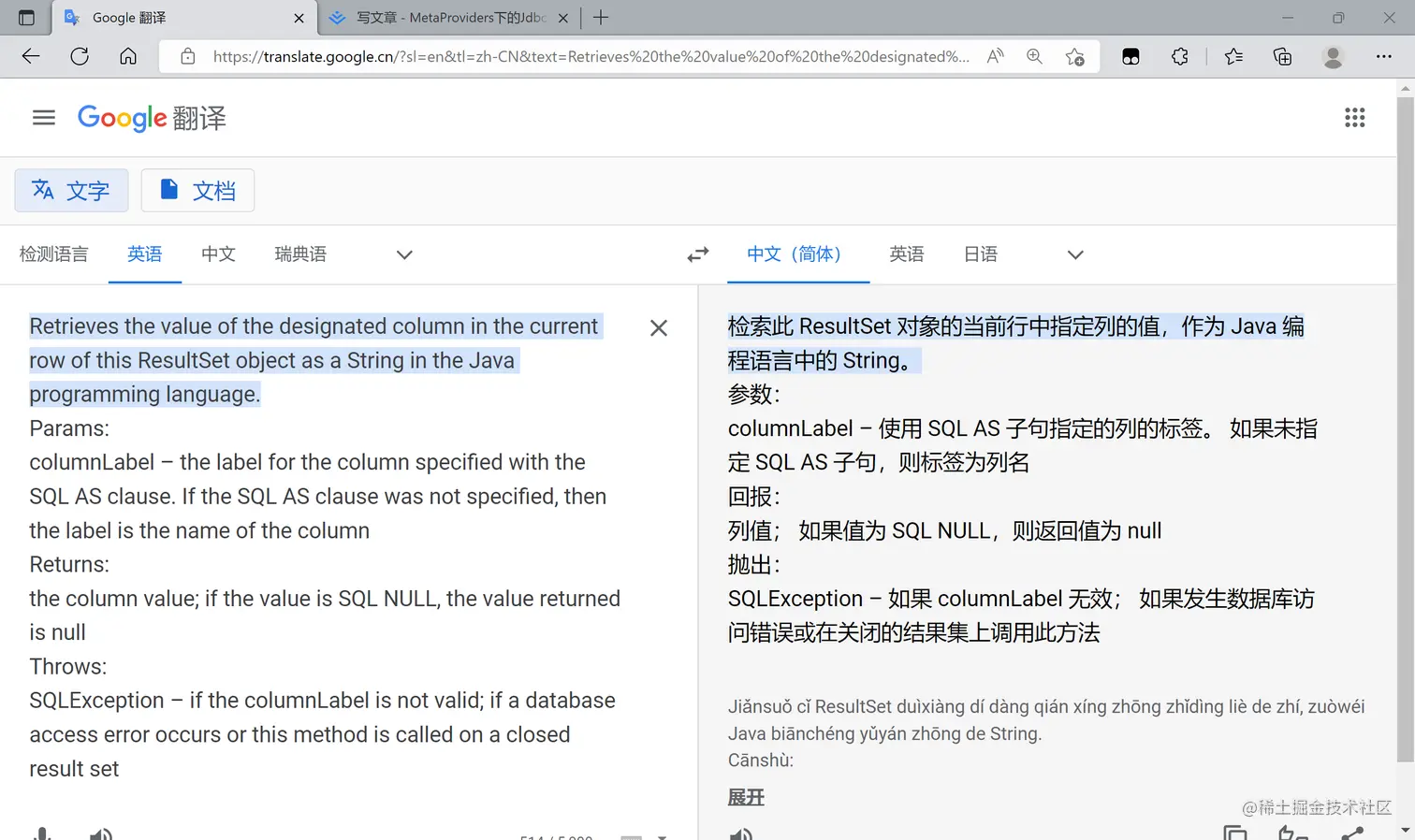Expand more target languages dropdown
1415x840 pixels.
[x=1075, y=254]
